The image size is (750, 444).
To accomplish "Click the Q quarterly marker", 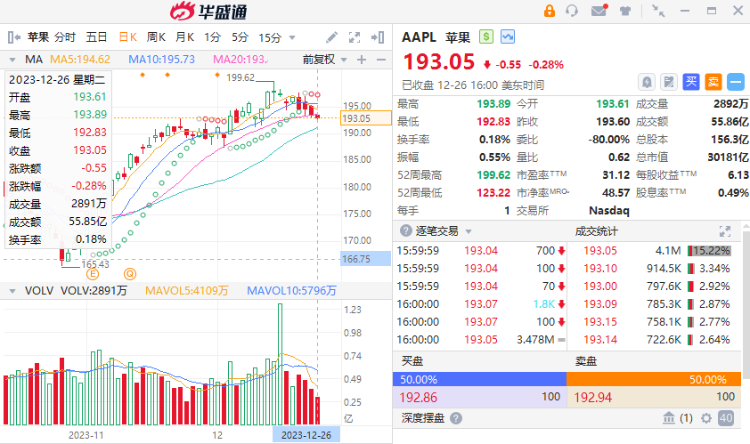I will [130, 274].
